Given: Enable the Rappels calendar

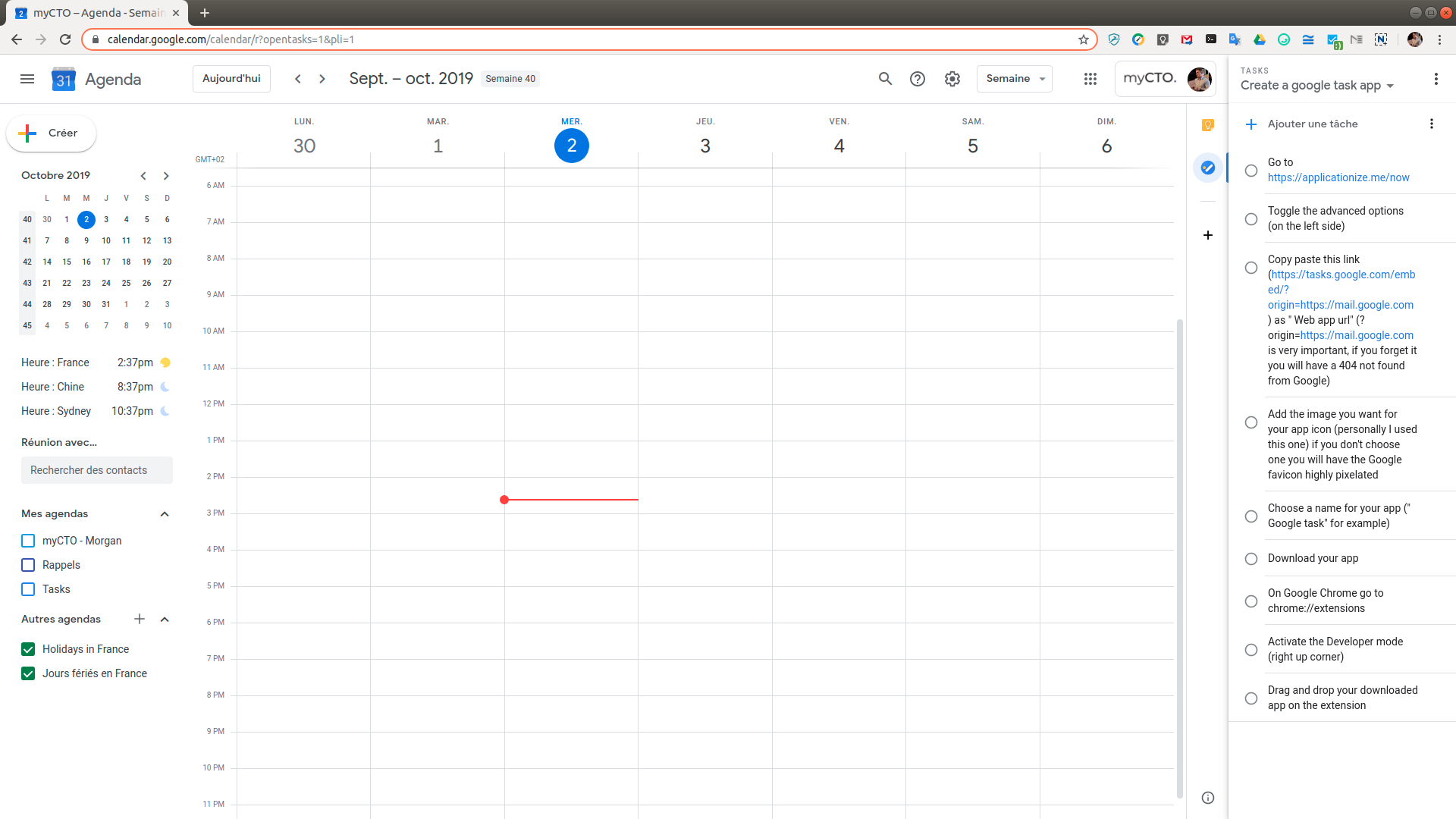Looking at the screenshot, I should tap(28, 565).
